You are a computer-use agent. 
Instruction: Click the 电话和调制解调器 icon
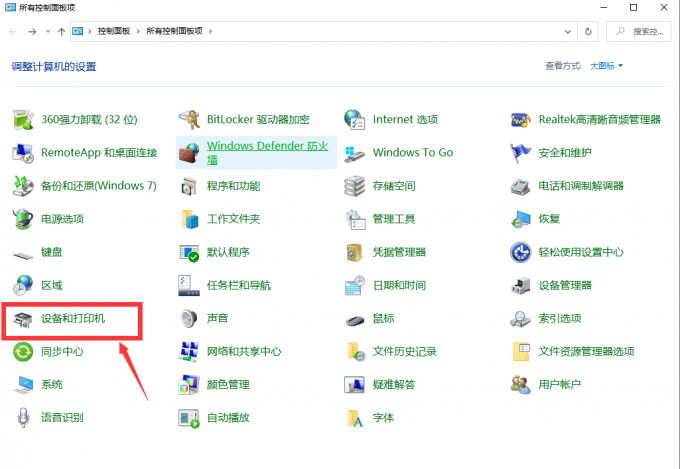point(520,186)
